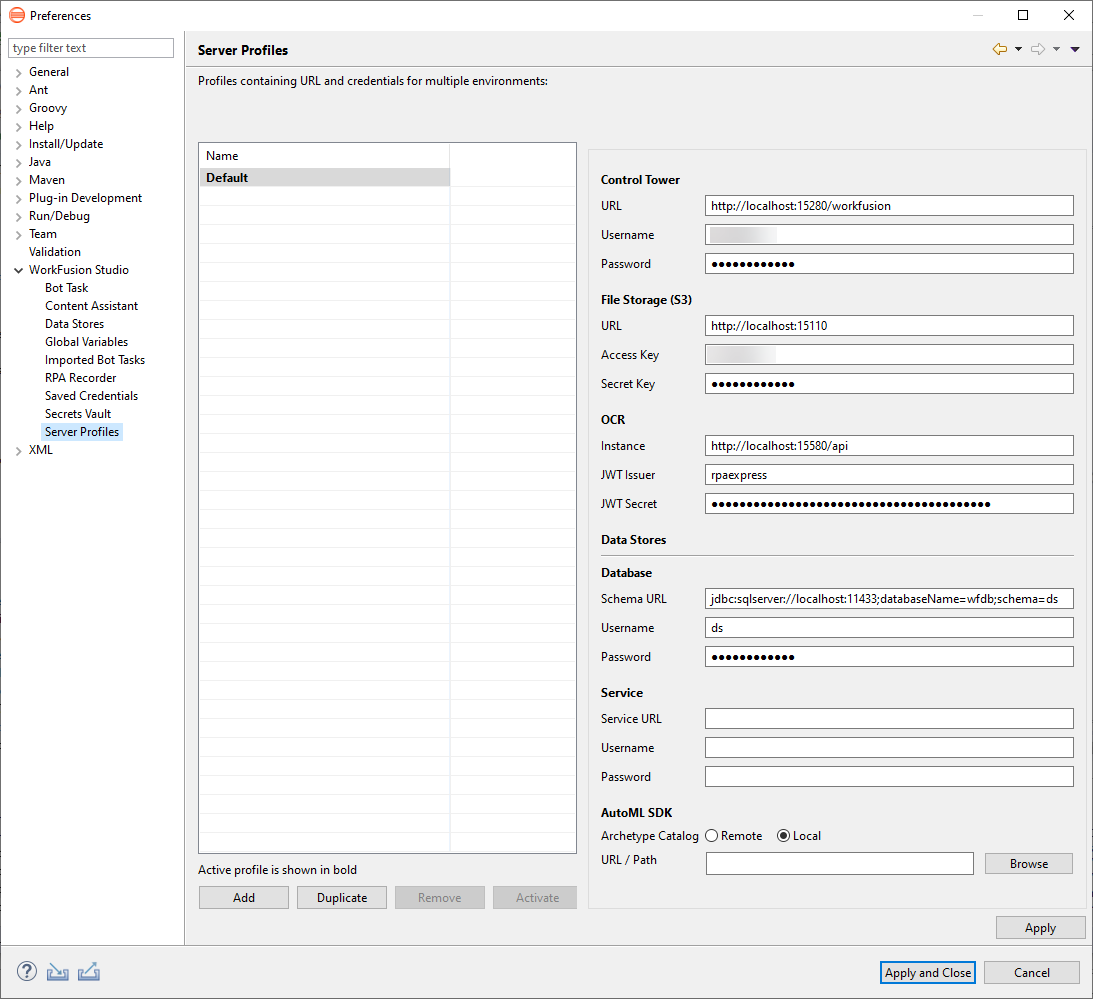Open Secrets Vault preferences page
Screen dimensions: 1093x999
[x=78, y=414]
